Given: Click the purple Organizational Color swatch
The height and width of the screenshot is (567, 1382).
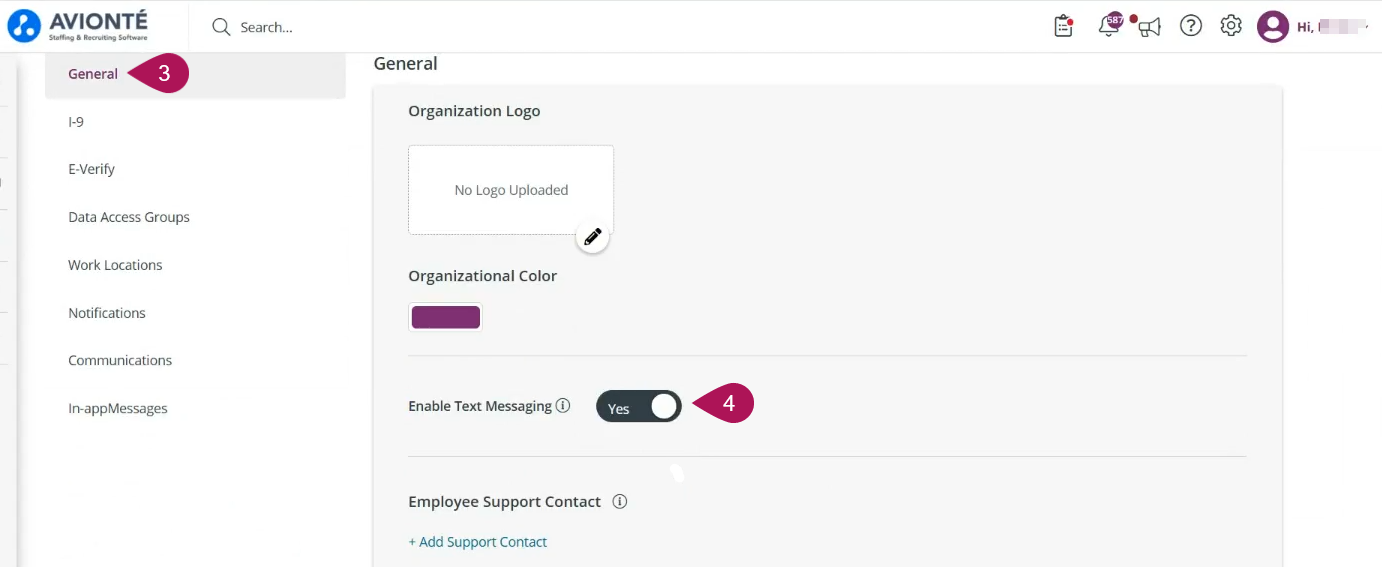Looking at the screenshot, I should (x=446, y=318).
